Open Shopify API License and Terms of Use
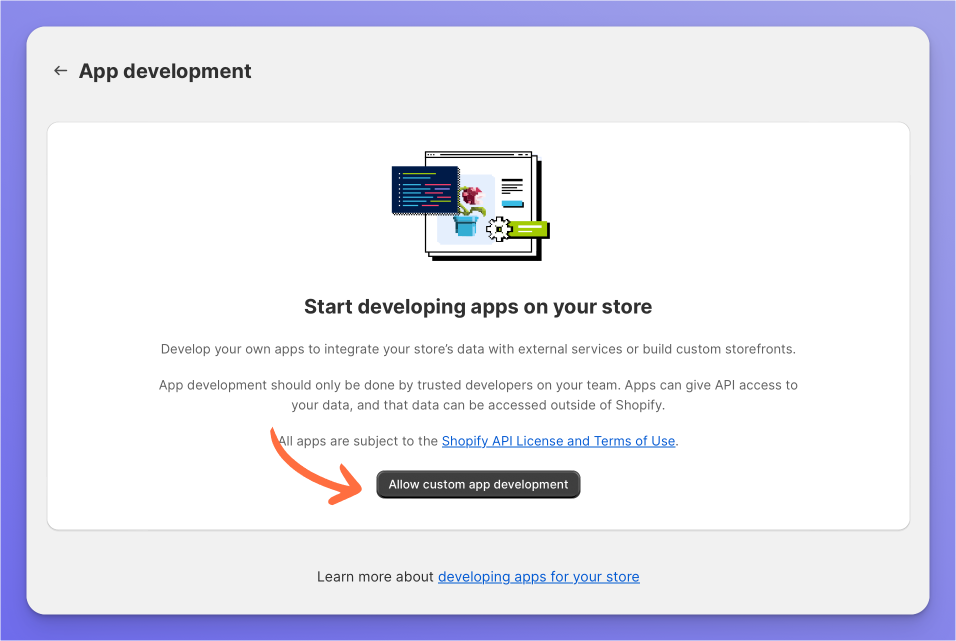This screenshot has width=956, height=641. point(558,441)
